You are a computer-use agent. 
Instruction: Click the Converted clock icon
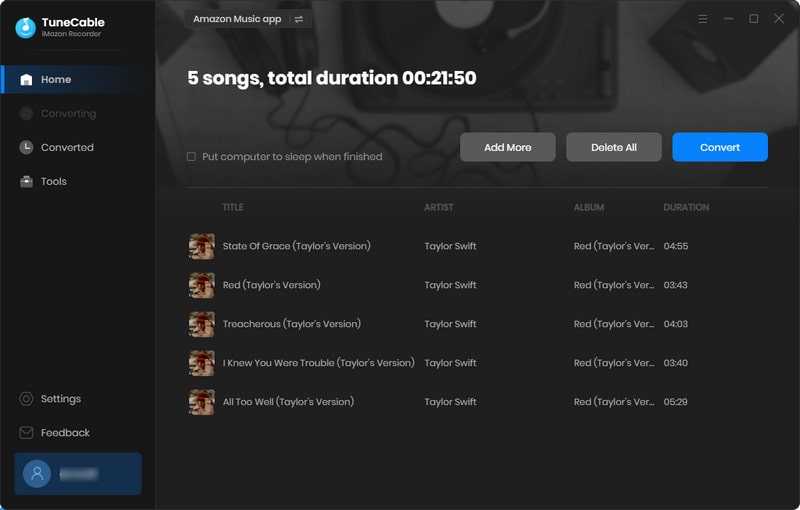pyautogui.click(x=26, y=147)
